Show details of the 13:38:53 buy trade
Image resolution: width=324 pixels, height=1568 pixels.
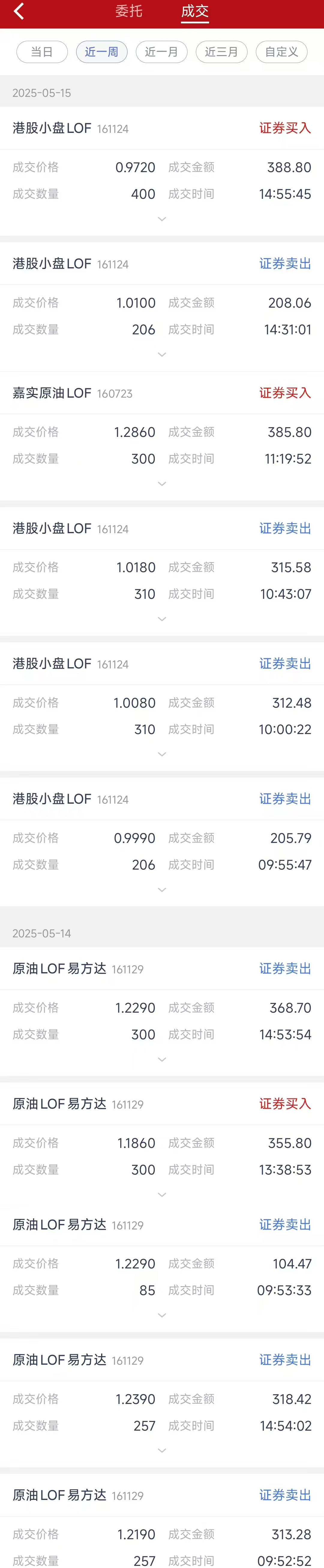(162, 1195)
